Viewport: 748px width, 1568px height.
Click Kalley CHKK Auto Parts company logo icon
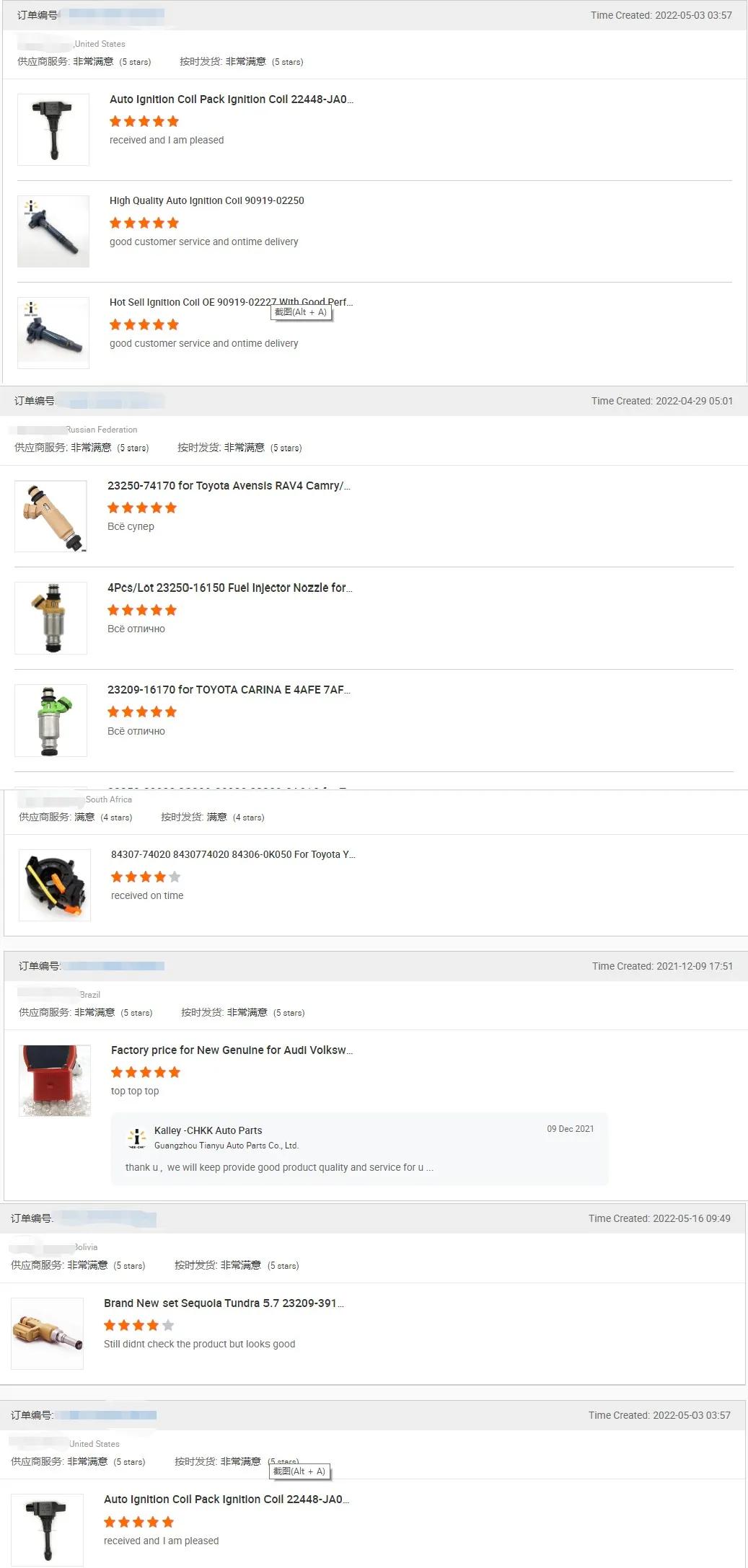(x=136, y=1138)
